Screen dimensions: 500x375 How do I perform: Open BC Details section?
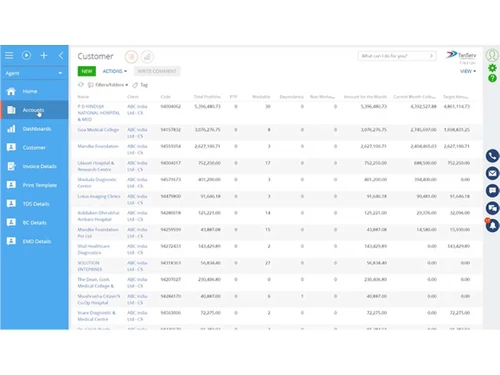[x=34, y=222]
